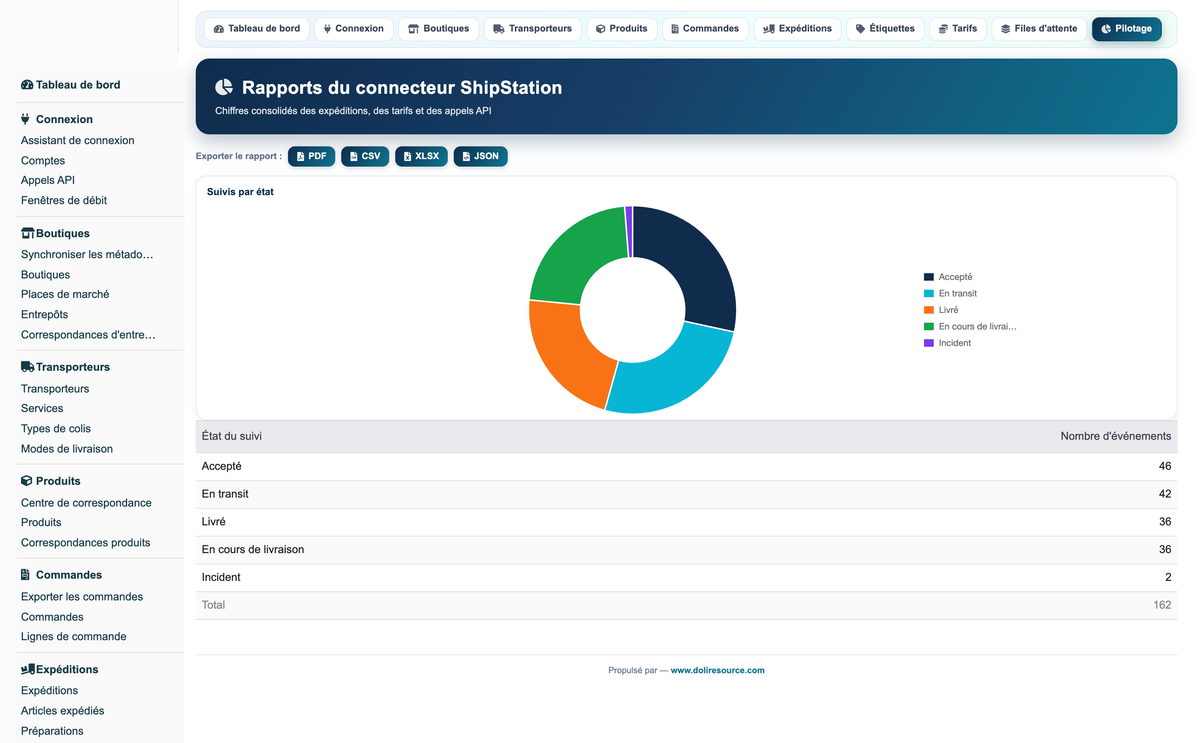Viewport: 1200px width, 743px height.
Task: Select the Accepté table row label
Action: coord(221,467)
